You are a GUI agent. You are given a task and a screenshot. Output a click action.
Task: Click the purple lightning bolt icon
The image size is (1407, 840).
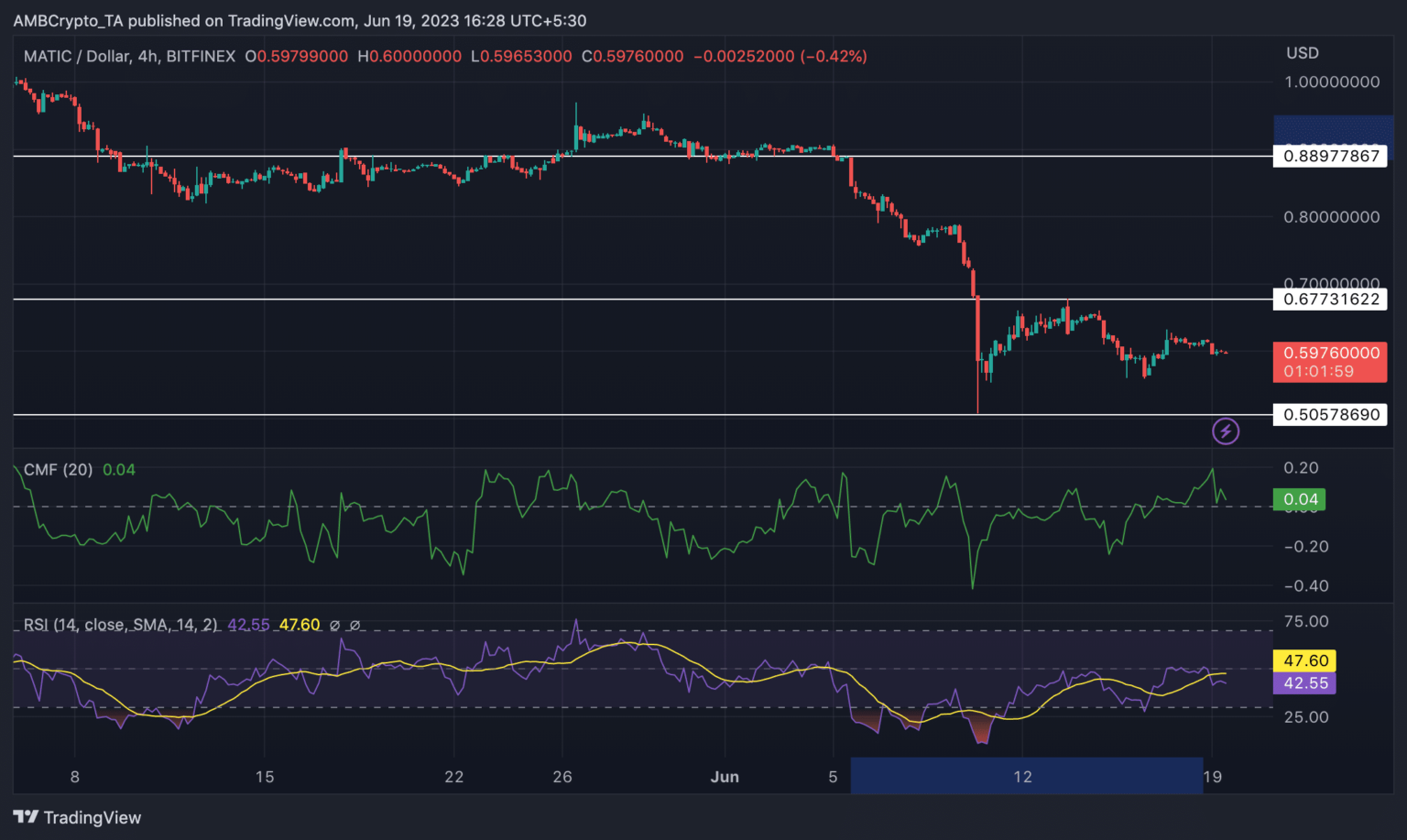point(1226,431)
